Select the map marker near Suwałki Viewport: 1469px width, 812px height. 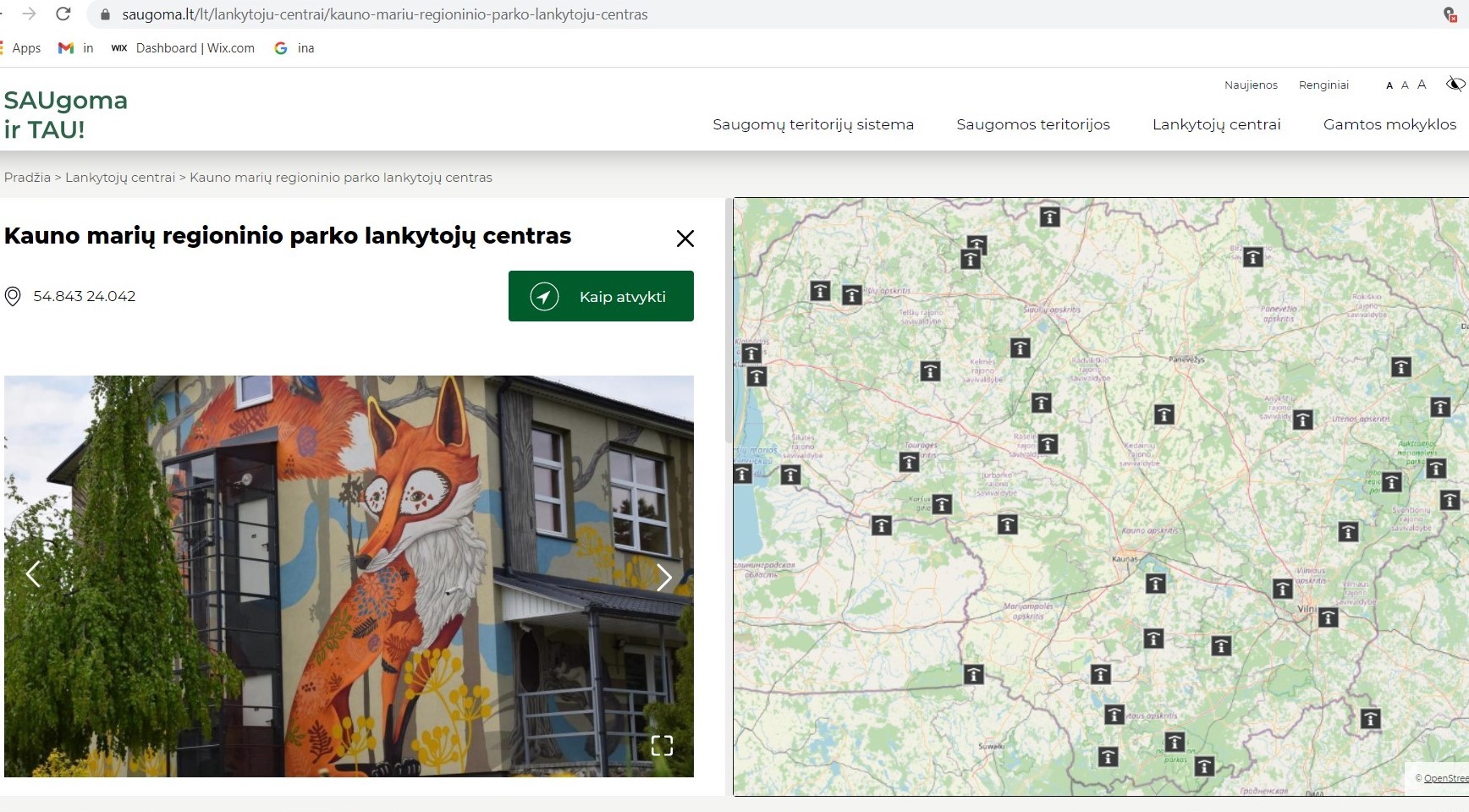(974, 674)
